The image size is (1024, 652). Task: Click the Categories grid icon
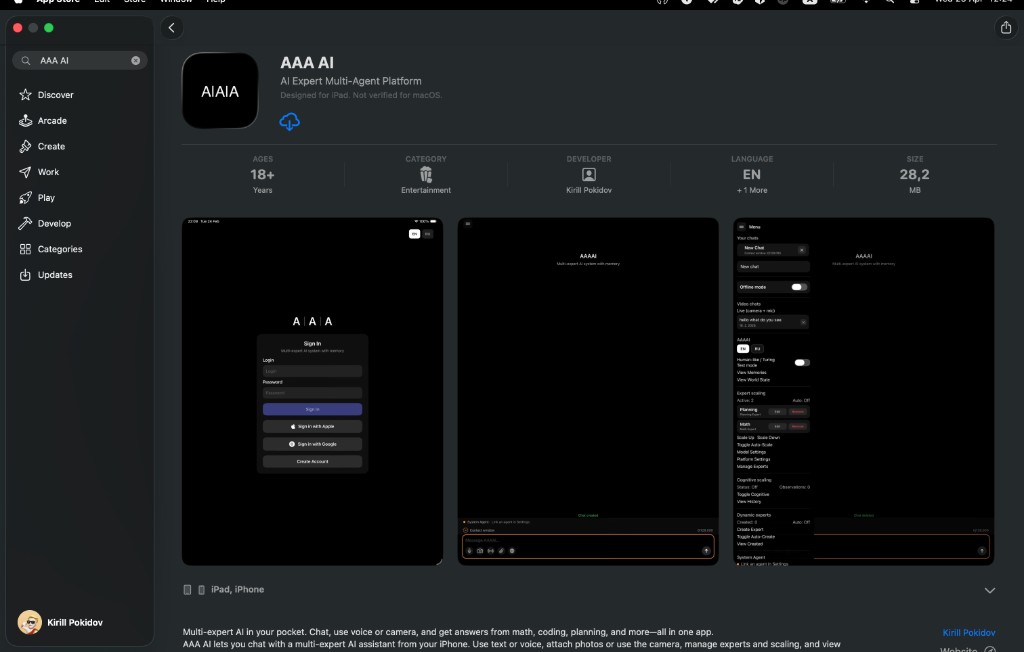[25, 249]
